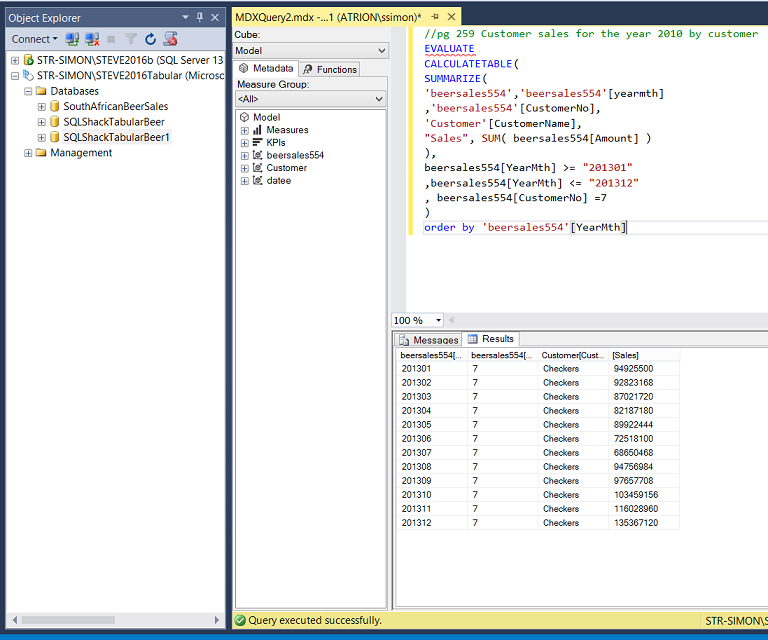Close the MDXQuery2.mdx document tab
768x640 pixels.
point(452,17)
